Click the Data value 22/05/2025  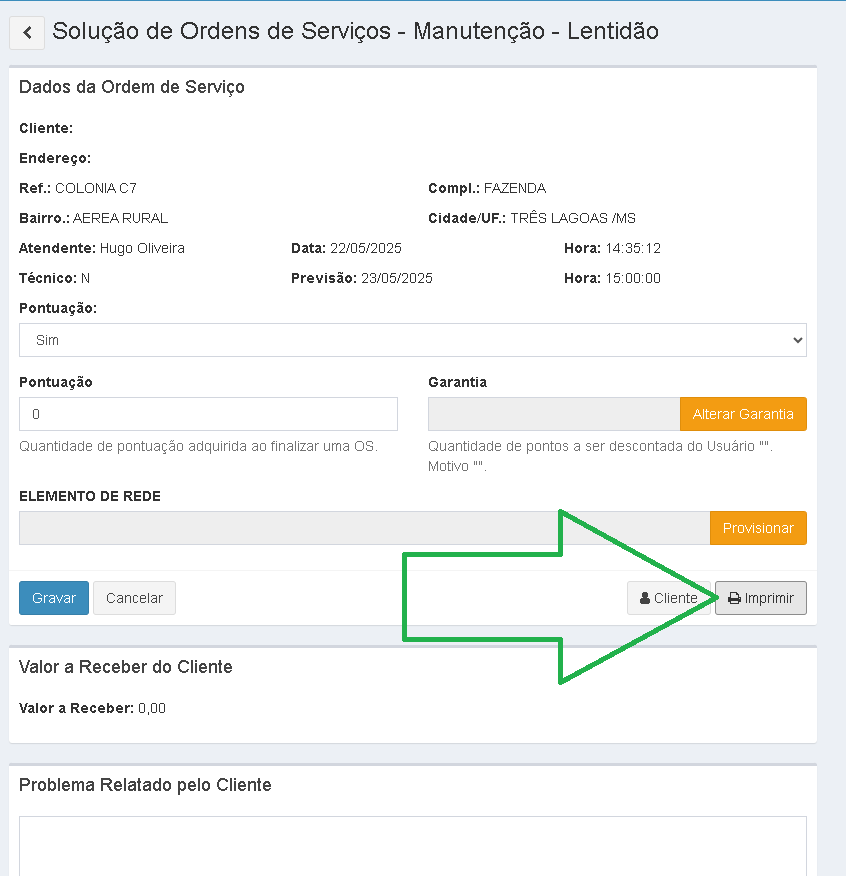[x=366, y=248]
